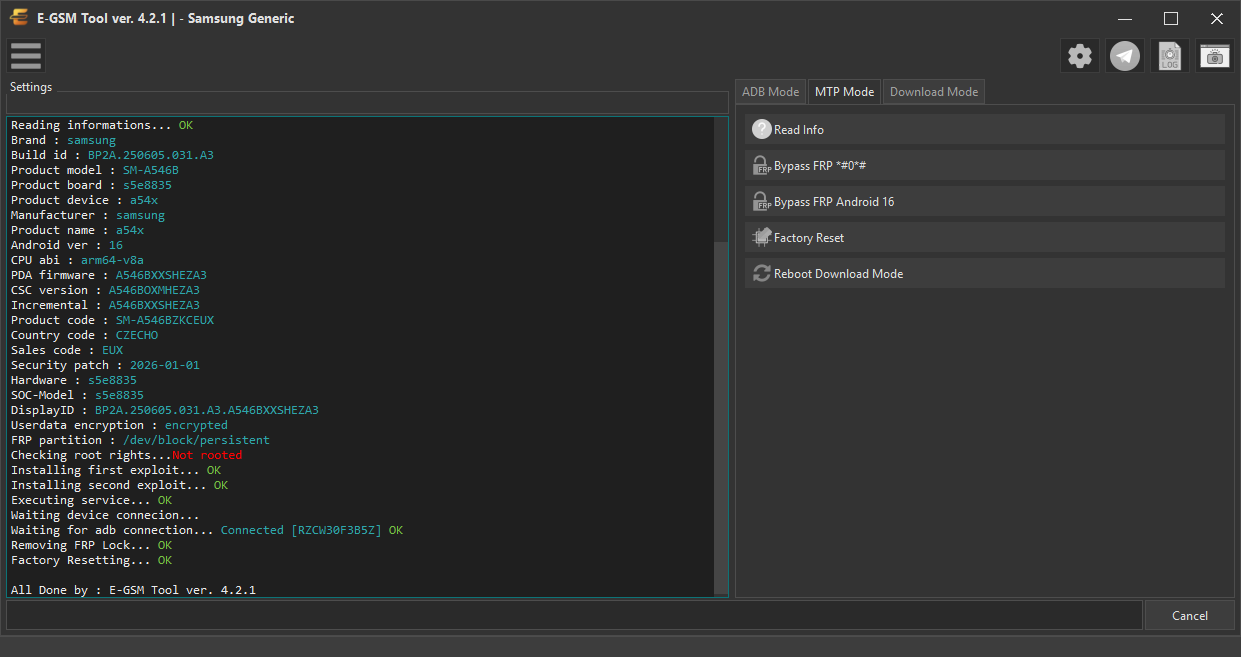Click the Build id BP2A.250605.031.A3 value
Viewport: 1241px width, 657px height.
click(x=151, y=155)
